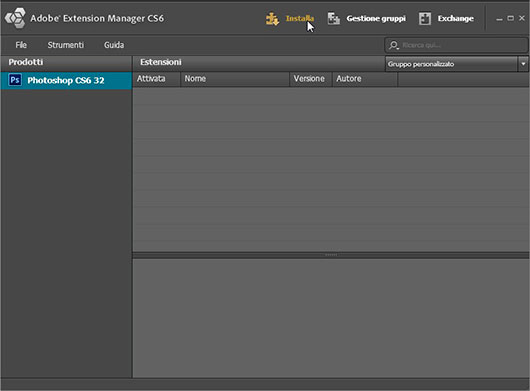Click the Estensioni panel header
The image size is (530, 391).
point(259,63)
